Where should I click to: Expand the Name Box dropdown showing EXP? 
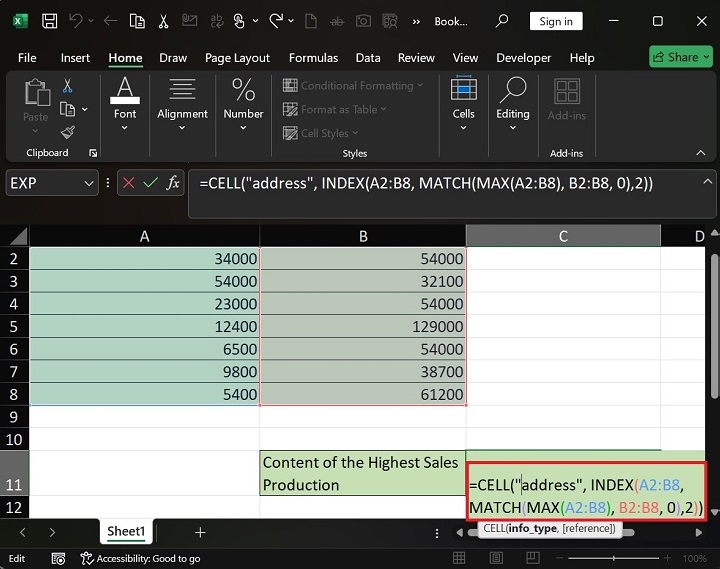point(91,183)
